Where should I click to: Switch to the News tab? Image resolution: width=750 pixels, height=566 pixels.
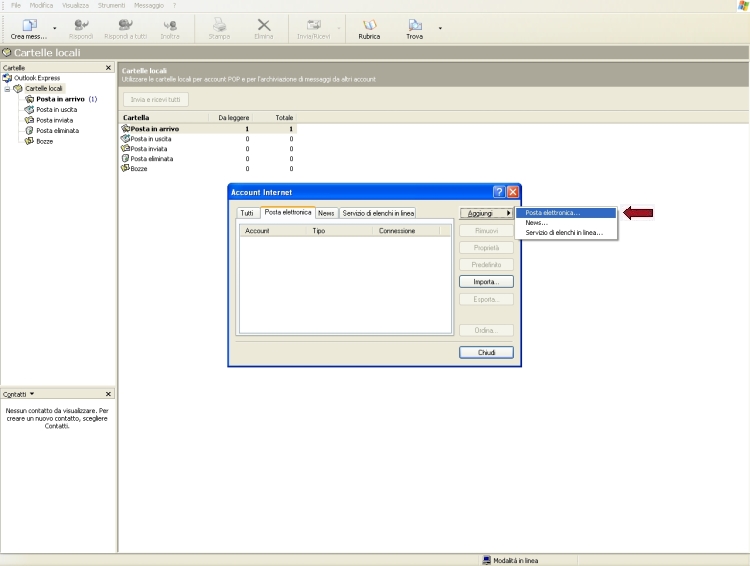pos(326,213)
